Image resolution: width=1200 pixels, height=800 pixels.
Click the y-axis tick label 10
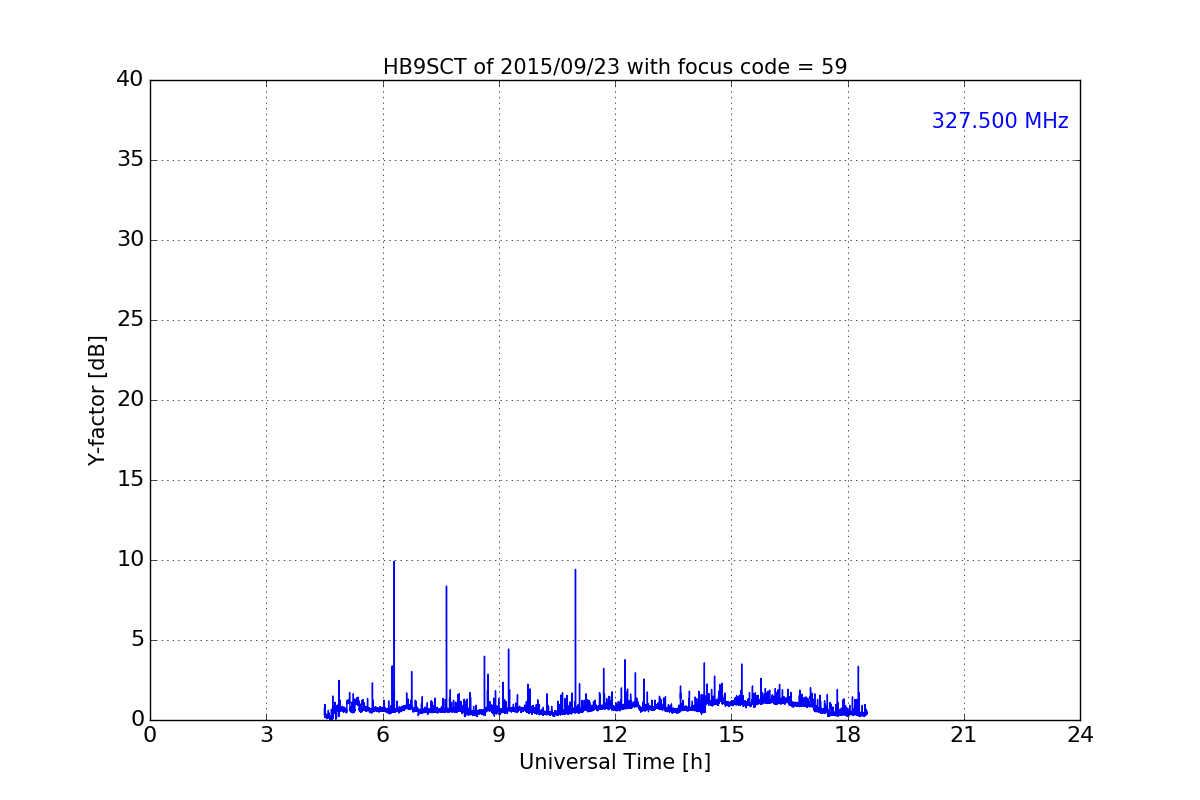[x=130, y=560]
